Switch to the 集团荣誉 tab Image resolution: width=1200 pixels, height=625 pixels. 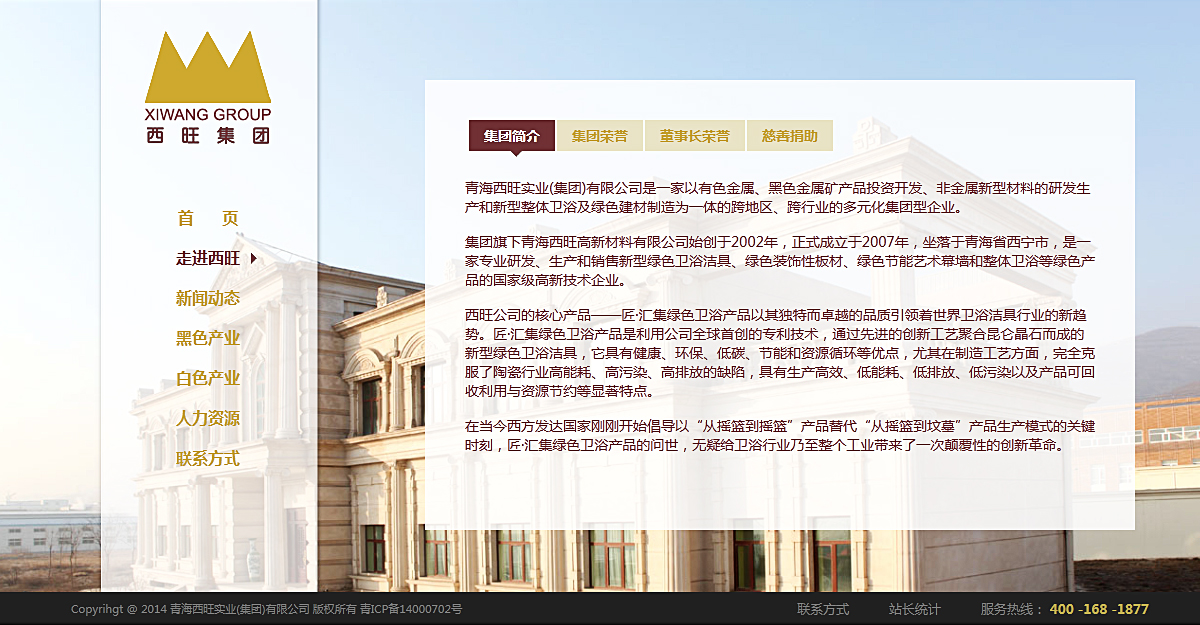(x=600, y=136)
